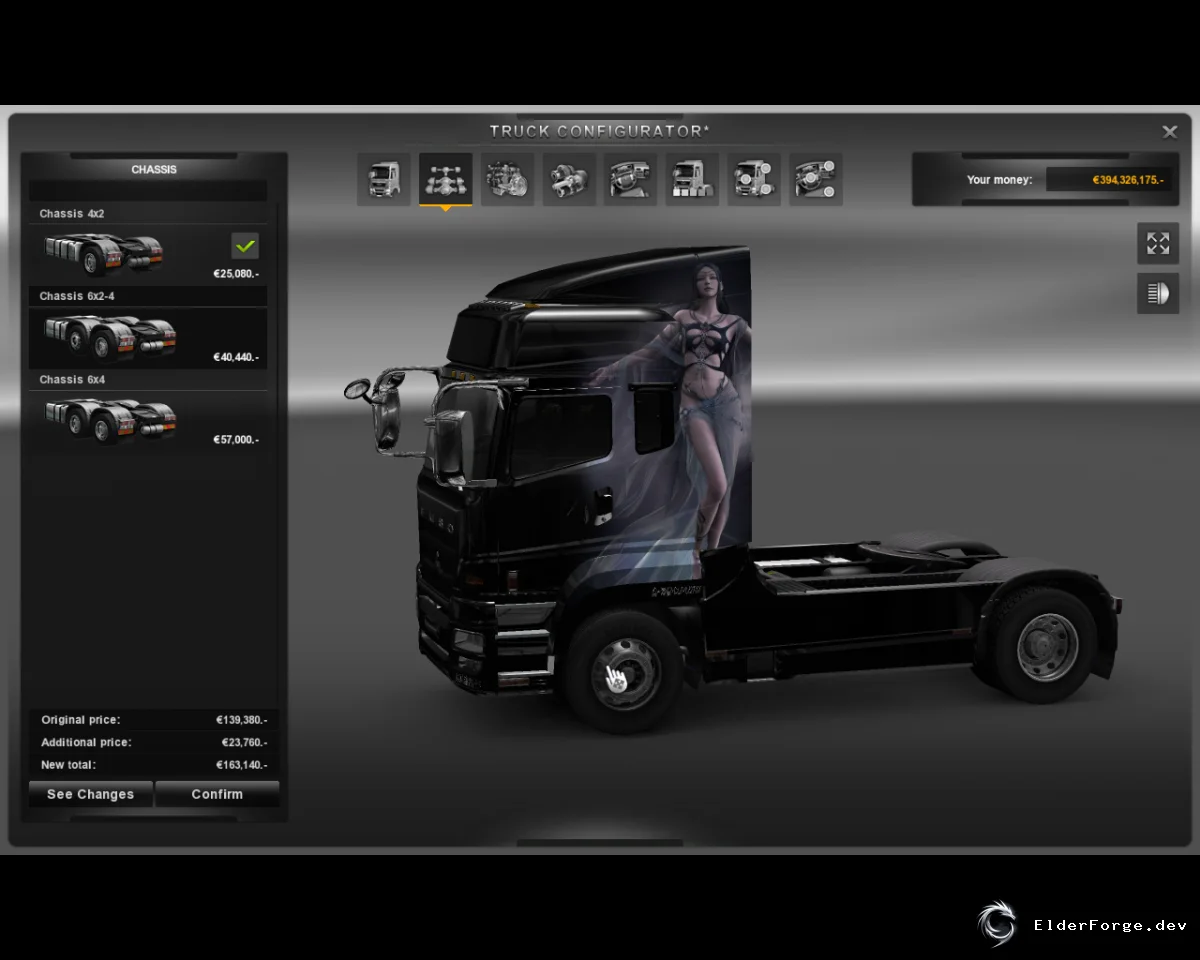1200x960 pixels.
Task: Open the transmission category
Action: tap(569, 180)
